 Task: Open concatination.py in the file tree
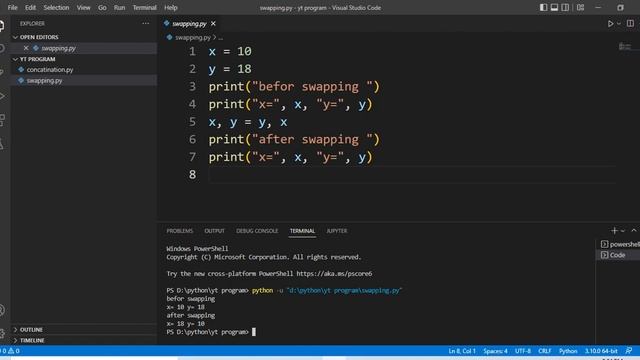point(50,70)
